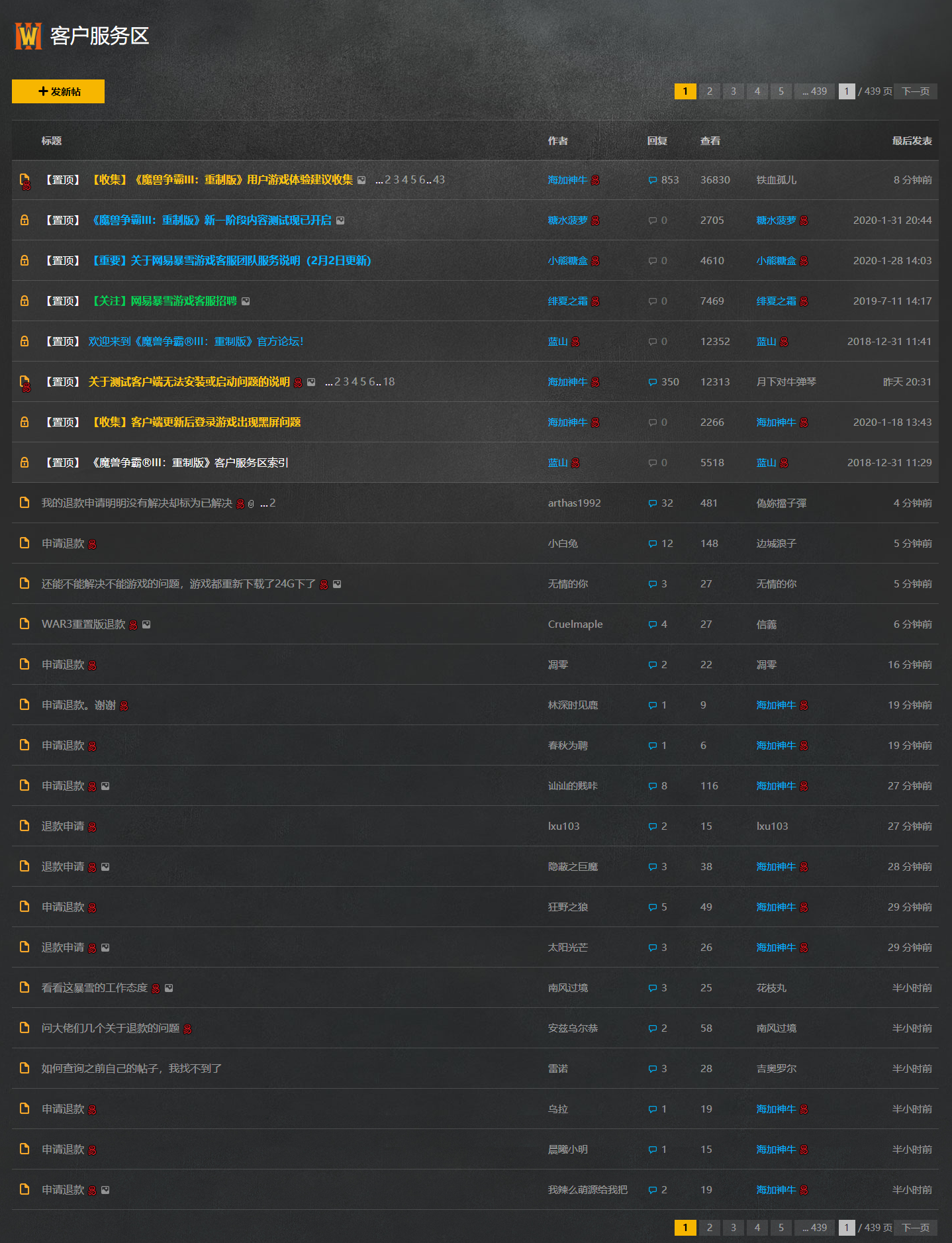Click red badge icon beside author 绯夏之霜
The image size is (952, 1243).
point(595,301)
